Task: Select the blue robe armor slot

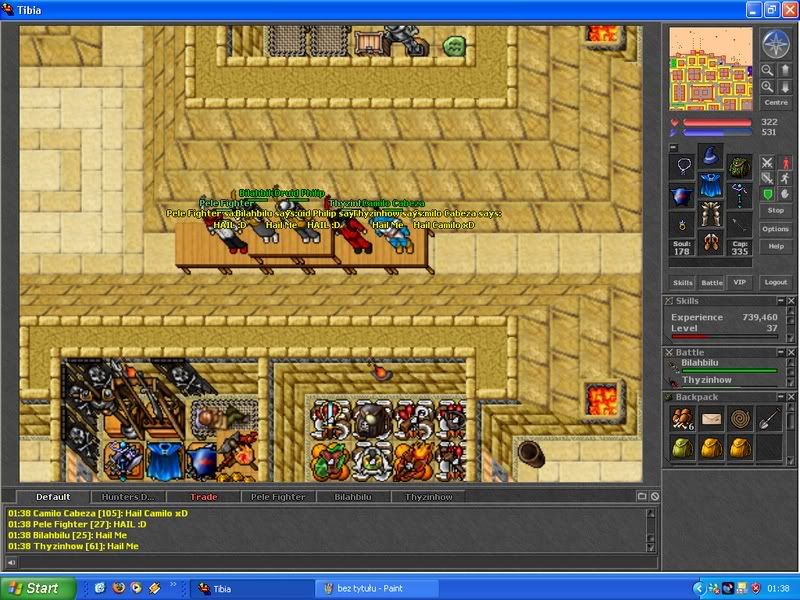Action: (x=711, y=185)
